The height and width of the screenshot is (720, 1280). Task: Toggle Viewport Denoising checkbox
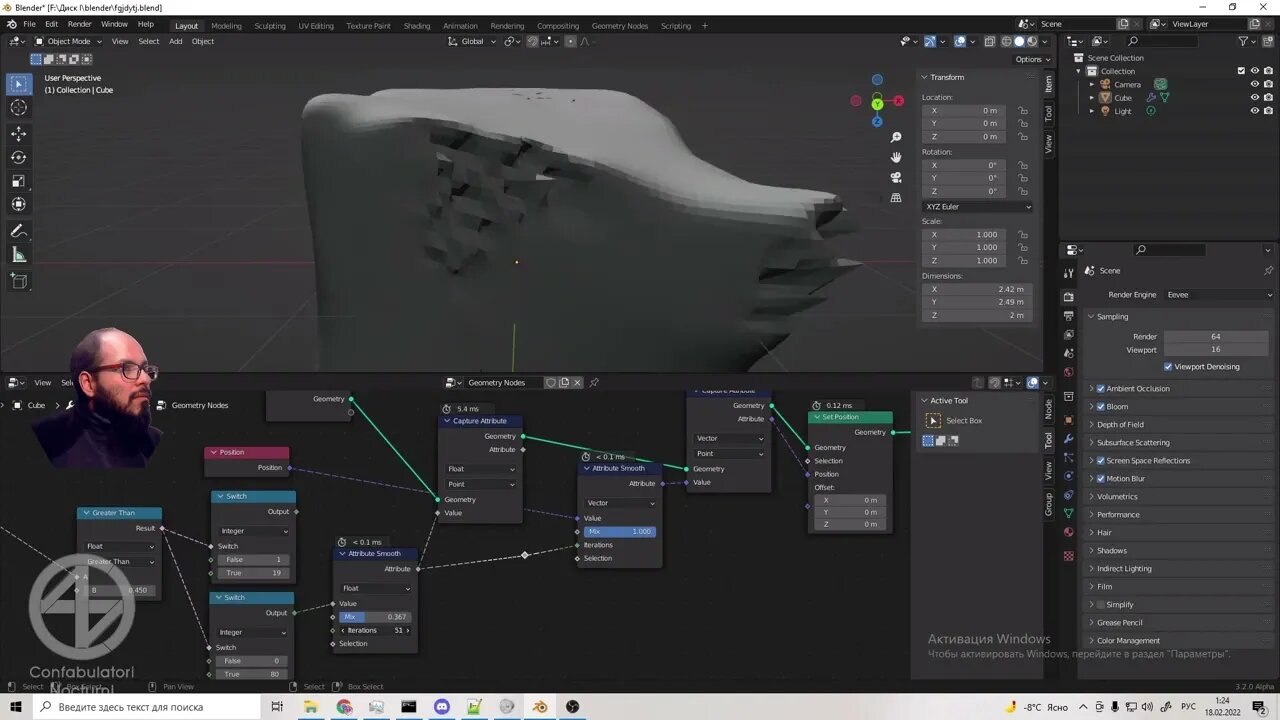tap(1168, 367)
